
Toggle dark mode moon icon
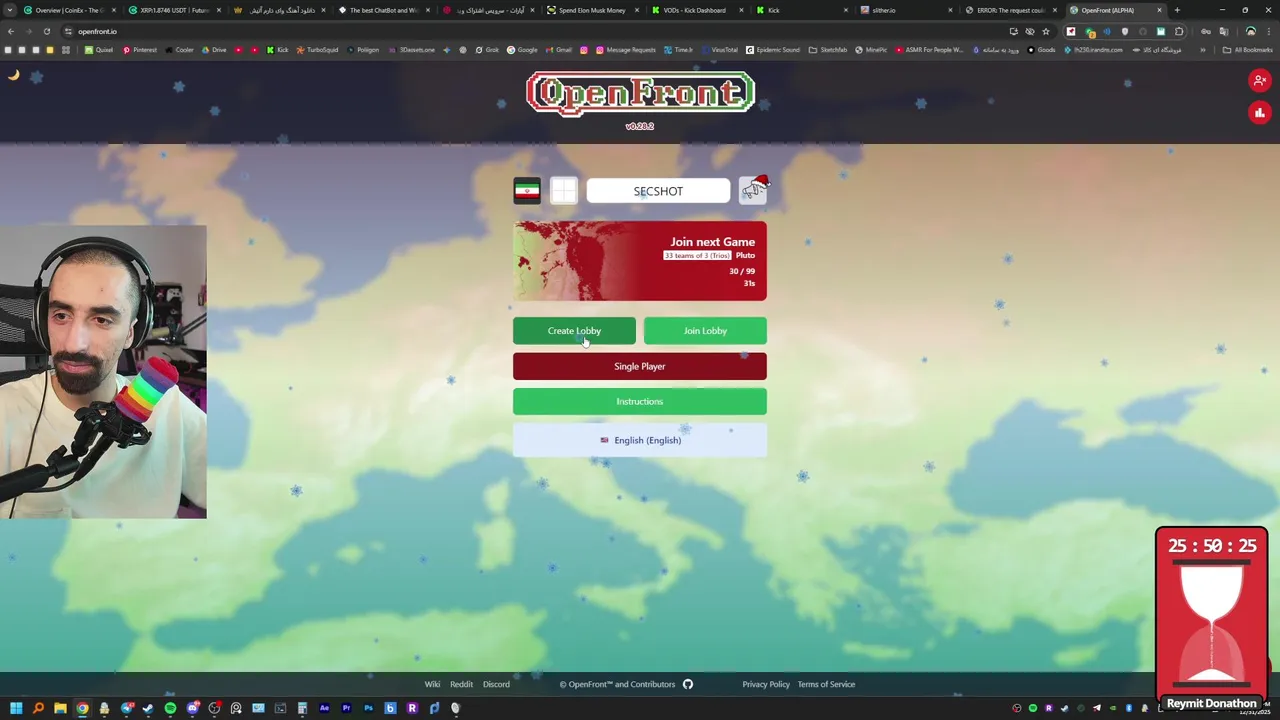[x=14, y=75]
